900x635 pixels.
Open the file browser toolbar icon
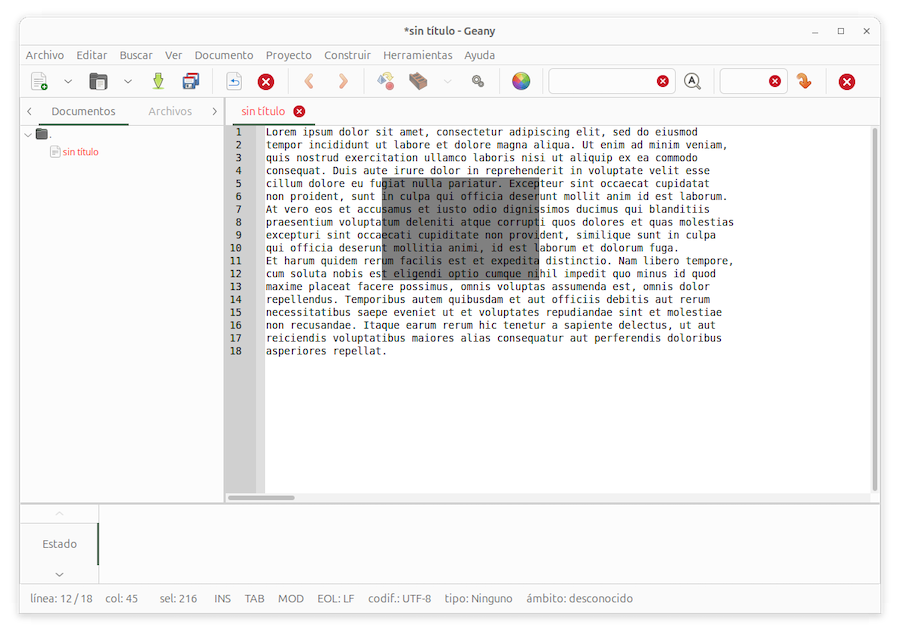pos(98,82)
